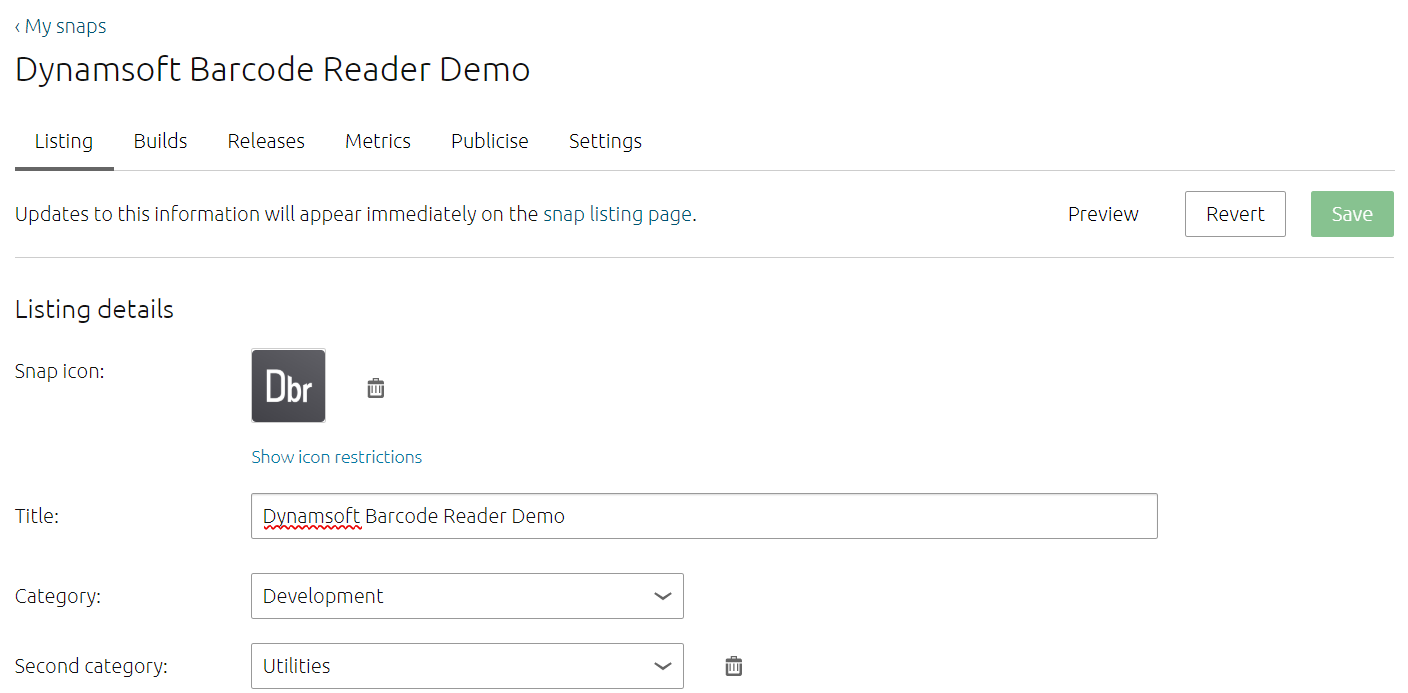The width and height of the screenshot is (1408, 693).
Task: Delete the snap icon using the trash icon
Action: pos(375,386)
